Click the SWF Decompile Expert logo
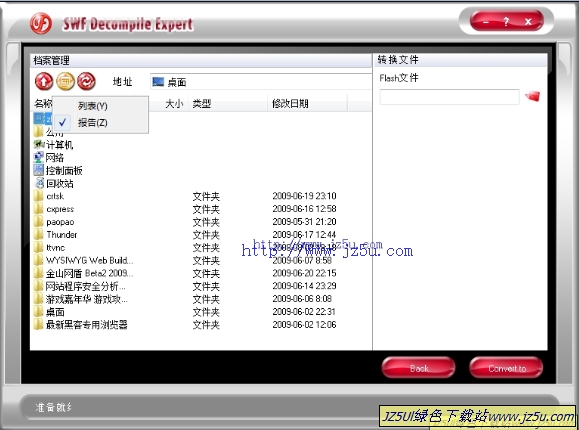The height and width of the screenshot is (430, 579). pos(41,23)
